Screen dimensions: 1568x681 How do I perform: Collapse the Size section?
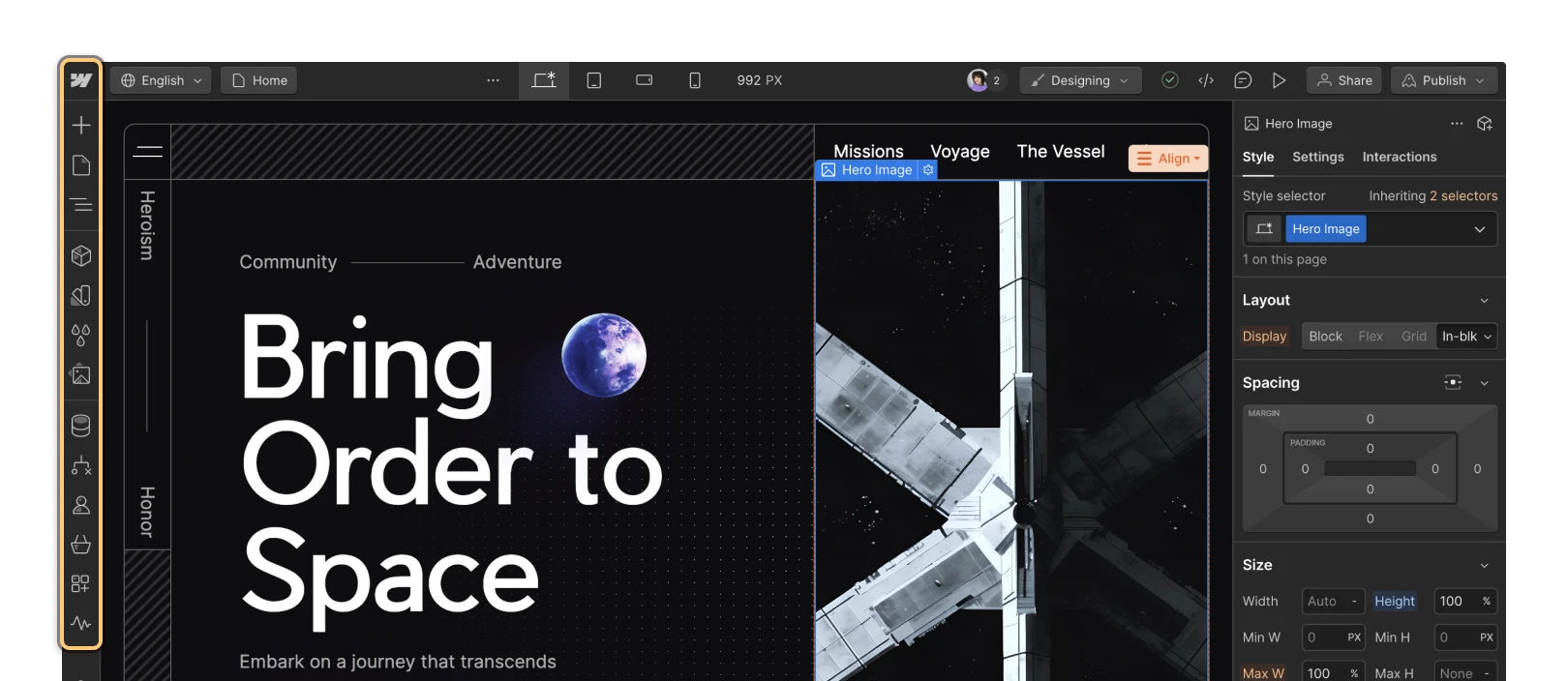click(1484, 566)
